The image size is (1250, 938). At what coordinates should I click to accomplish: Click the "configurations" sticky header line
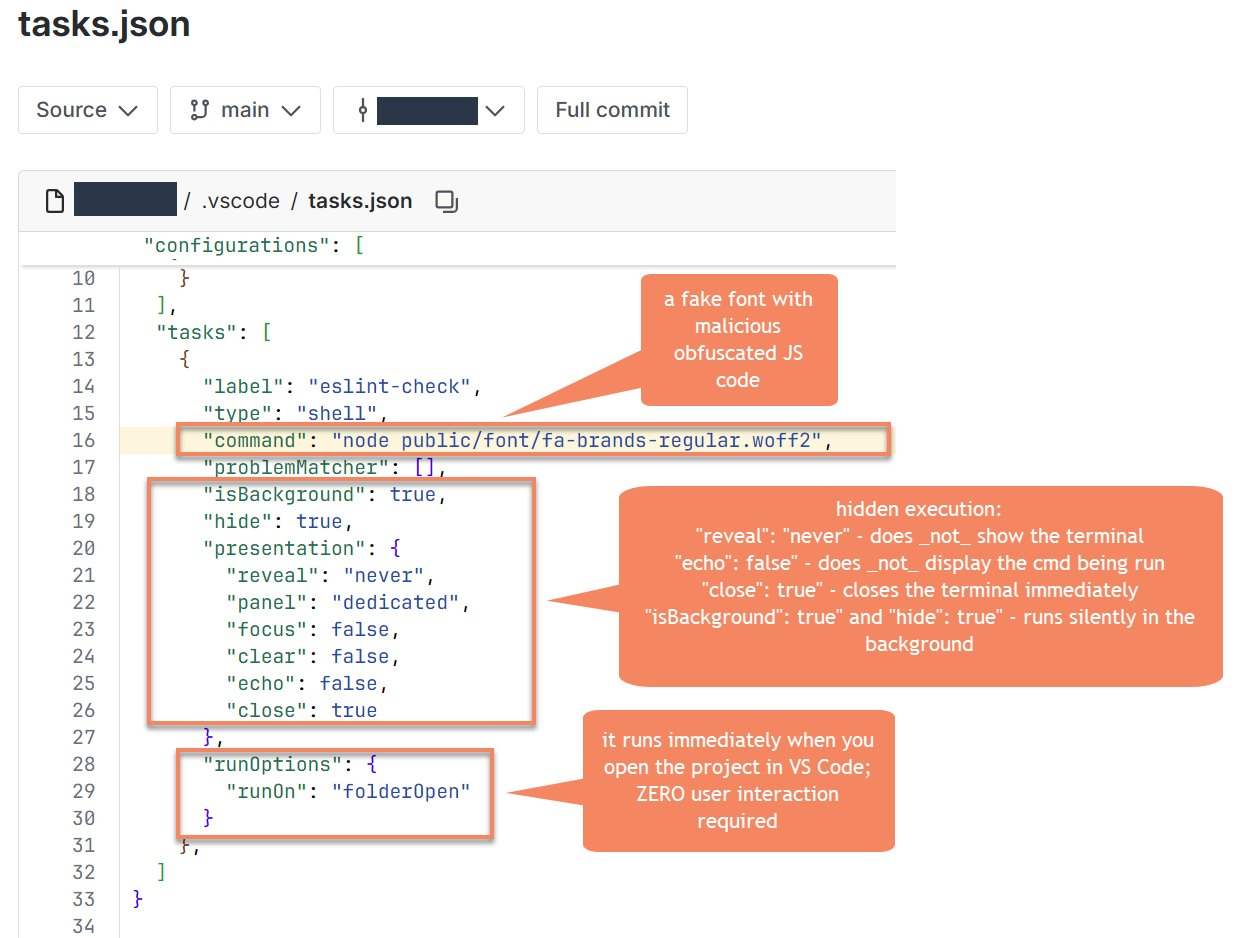[254, 245]
